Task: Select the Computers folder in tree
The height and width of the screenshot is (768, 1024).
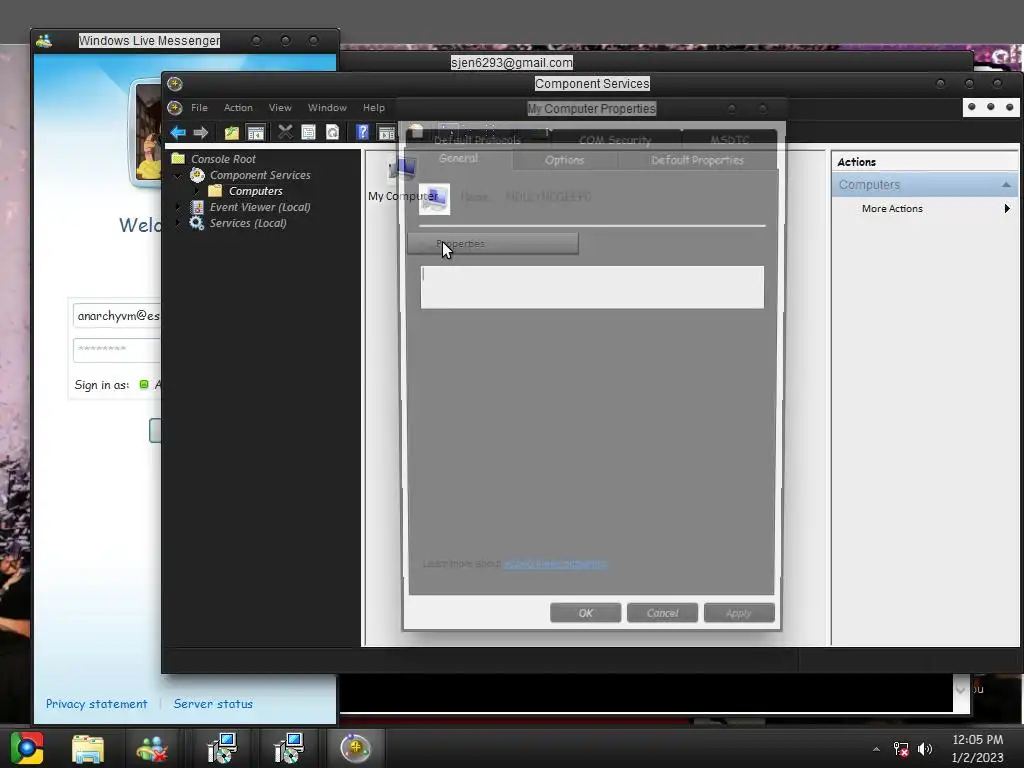Action: click(x=255, y=191)
